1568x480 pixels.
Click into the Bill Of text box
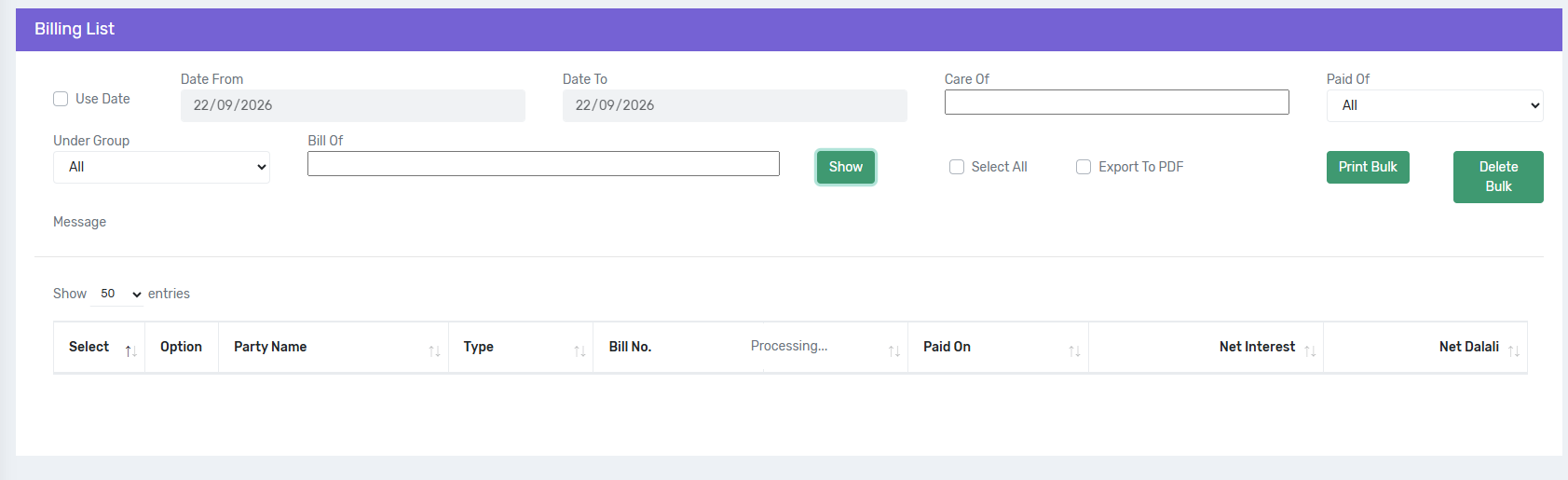tap(543, 163)
